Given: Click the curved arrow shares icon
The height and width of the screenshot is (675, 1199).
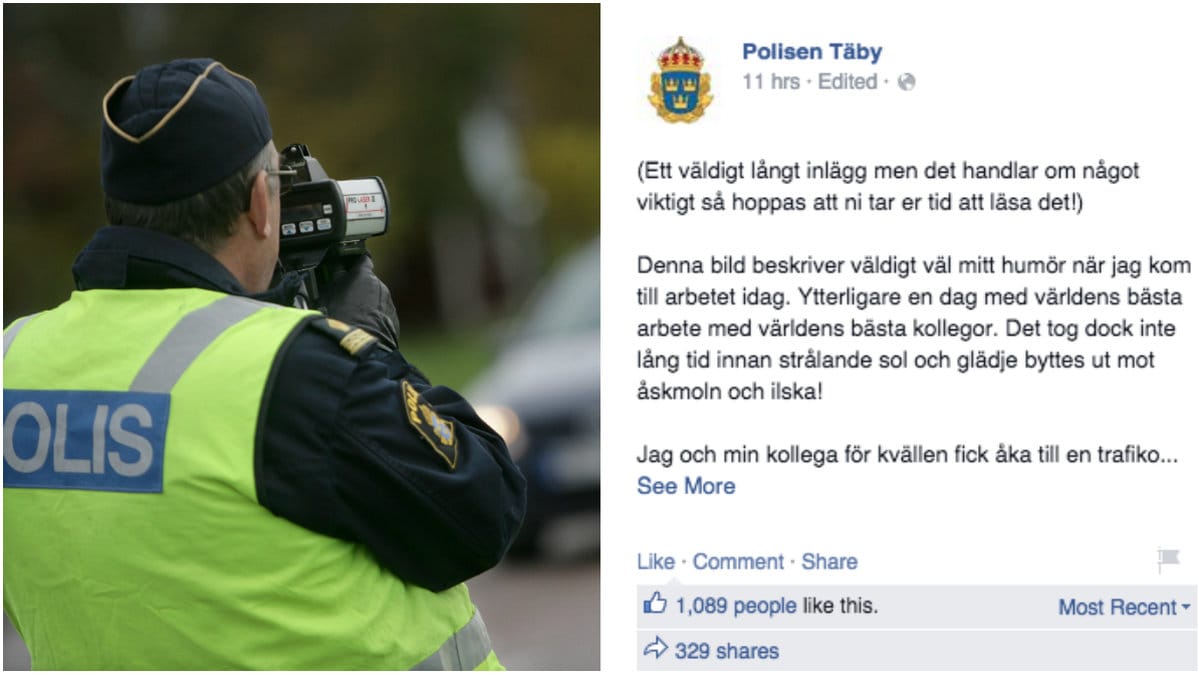Looking at the screenshot, I should coord(655,650).
